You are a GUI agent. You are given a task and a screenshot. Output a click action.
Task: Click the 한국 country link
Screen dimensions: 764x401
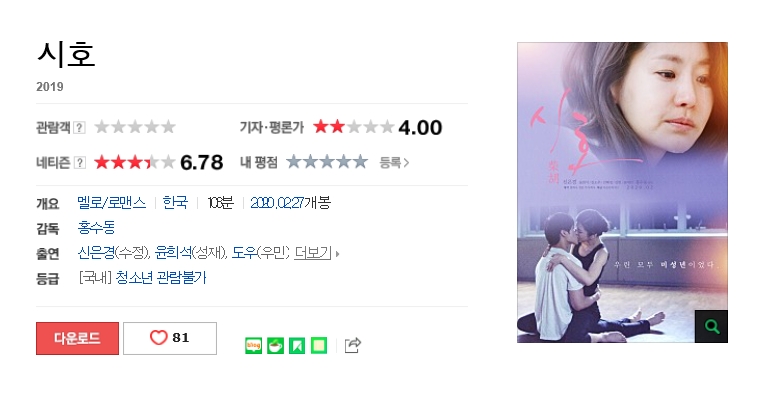175,203
